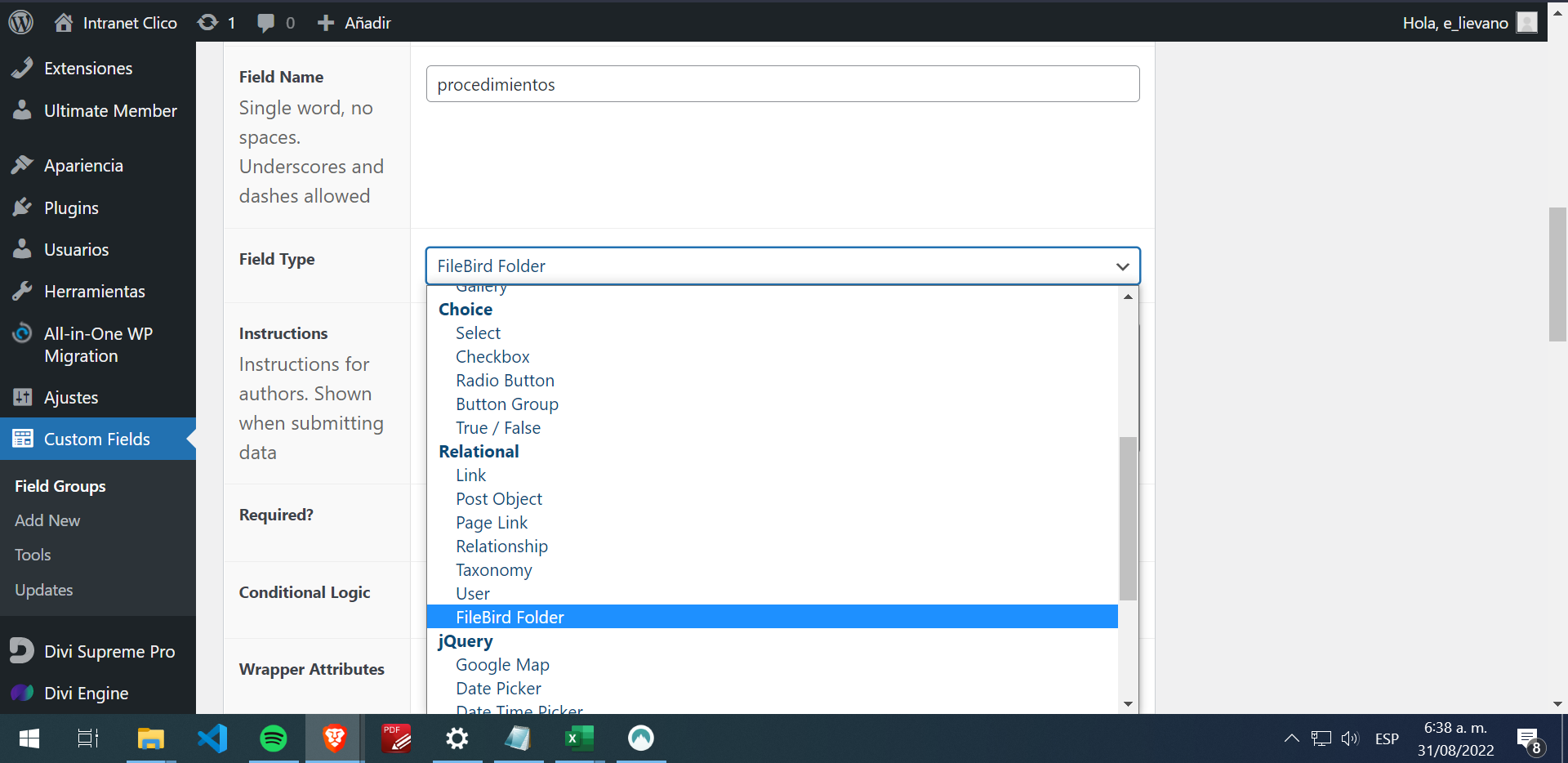Choose FileBird Folder field type
Screen dimensions: 1568x763
(x=773, y=617)
